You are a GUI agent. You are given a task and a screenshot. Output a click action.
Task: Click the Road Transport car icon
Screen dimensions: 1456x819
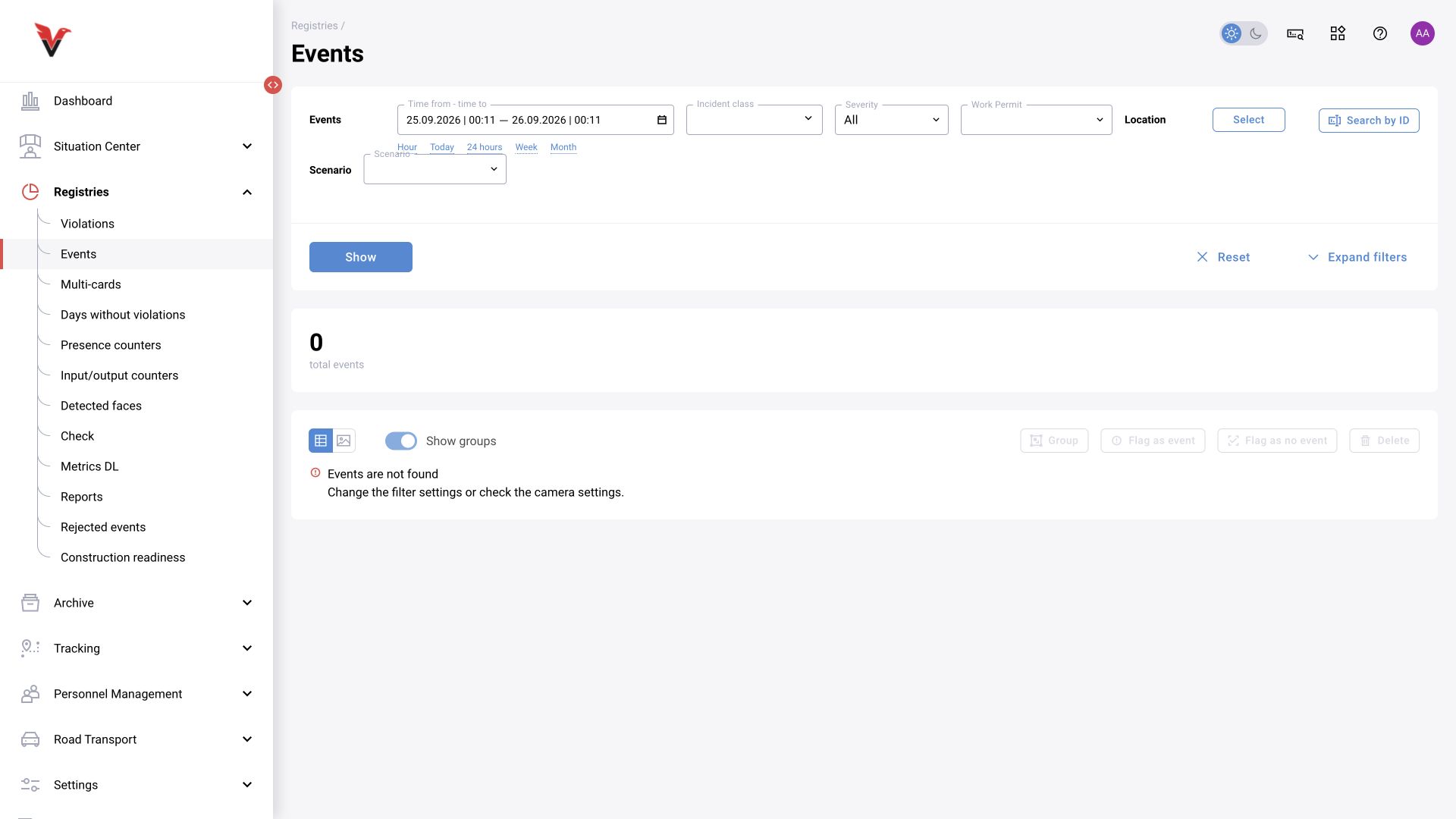(30, 739)
